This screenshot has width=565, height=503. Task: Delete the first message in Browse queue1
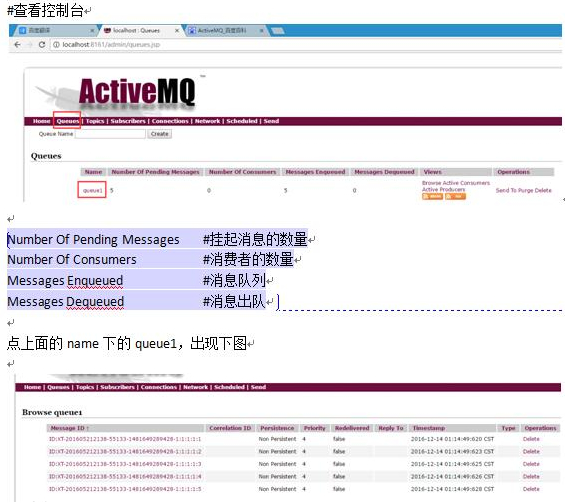coord(531,439)
